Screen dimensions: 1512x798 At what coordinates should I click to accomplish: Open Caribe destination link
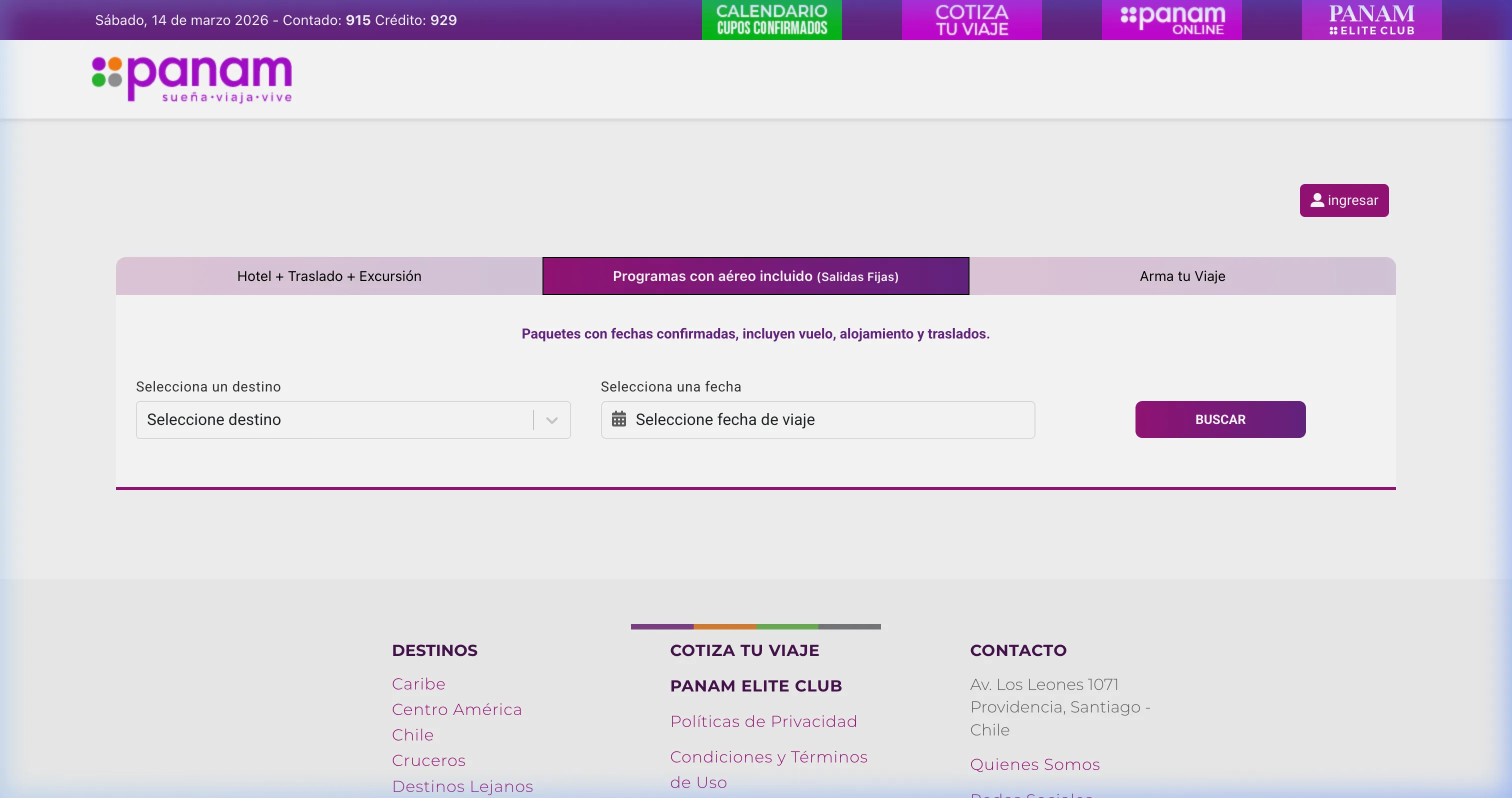(x=418, y=684)
